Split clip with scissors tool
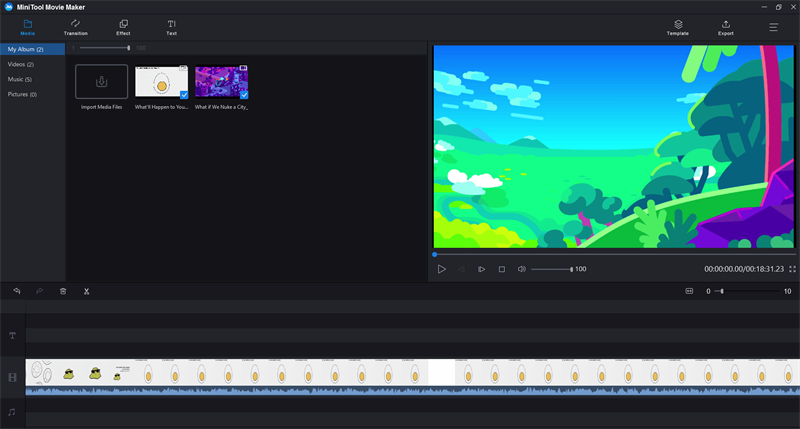 coord(87,291)
